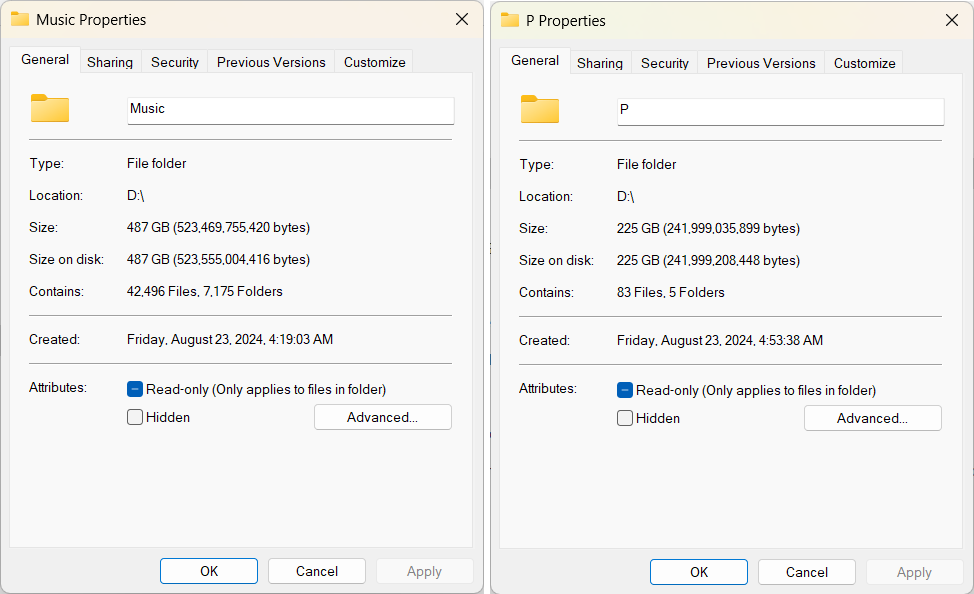The width and height of the screenshot is (974, 594).
Task: Click 'File folder' type in P Properties
Action: 647,165
